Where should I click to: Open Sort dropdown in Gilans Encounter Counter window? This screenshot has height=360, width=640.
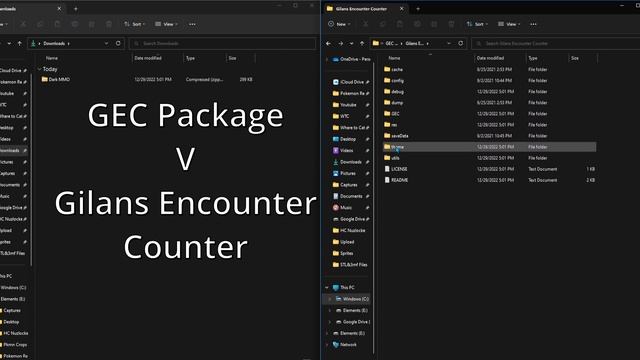pyautogui.click(x=477, y=24)
